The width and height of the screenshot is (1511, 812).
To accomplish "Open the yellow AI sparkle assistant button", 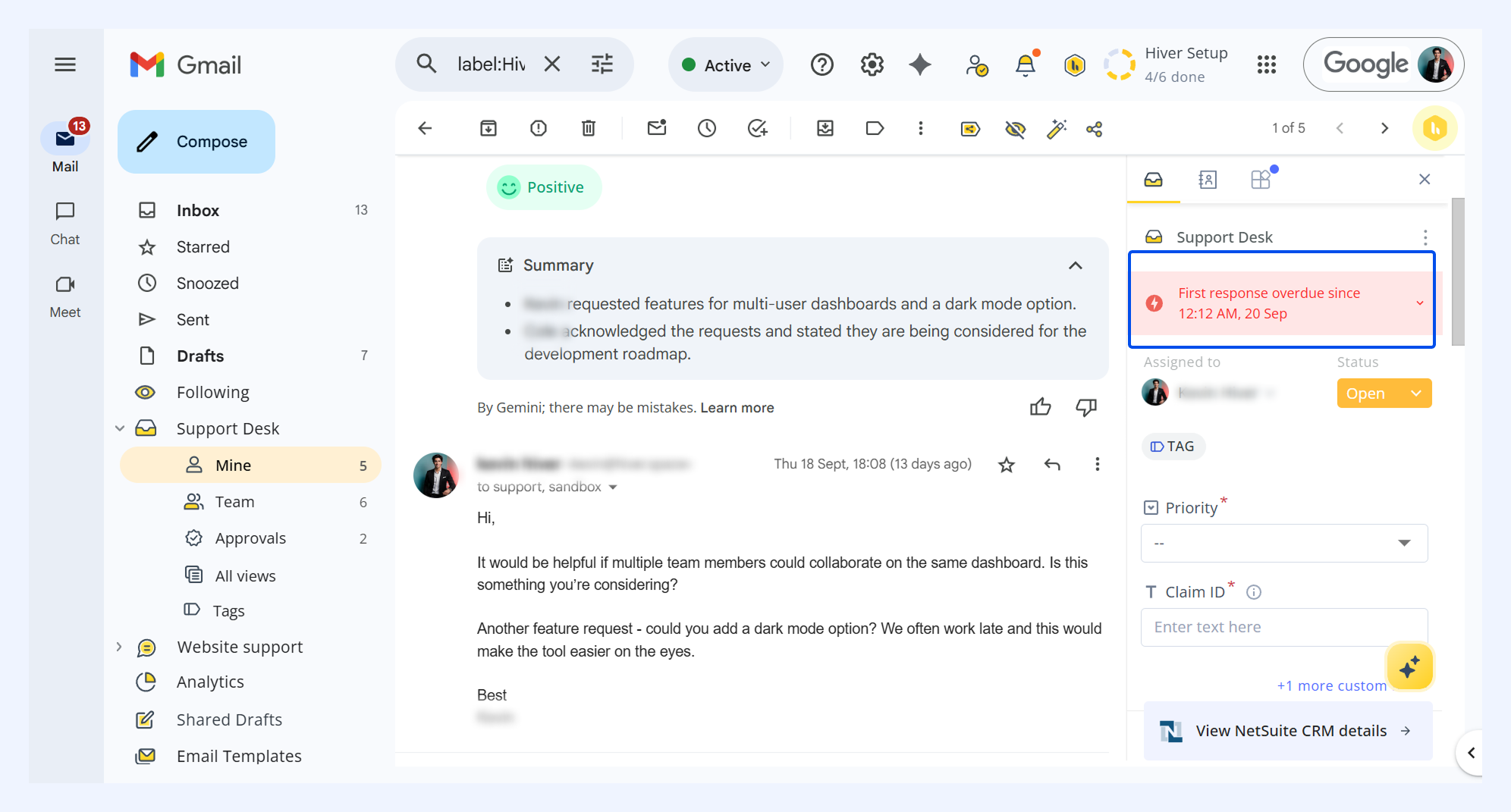I will tap(1409, 668).
